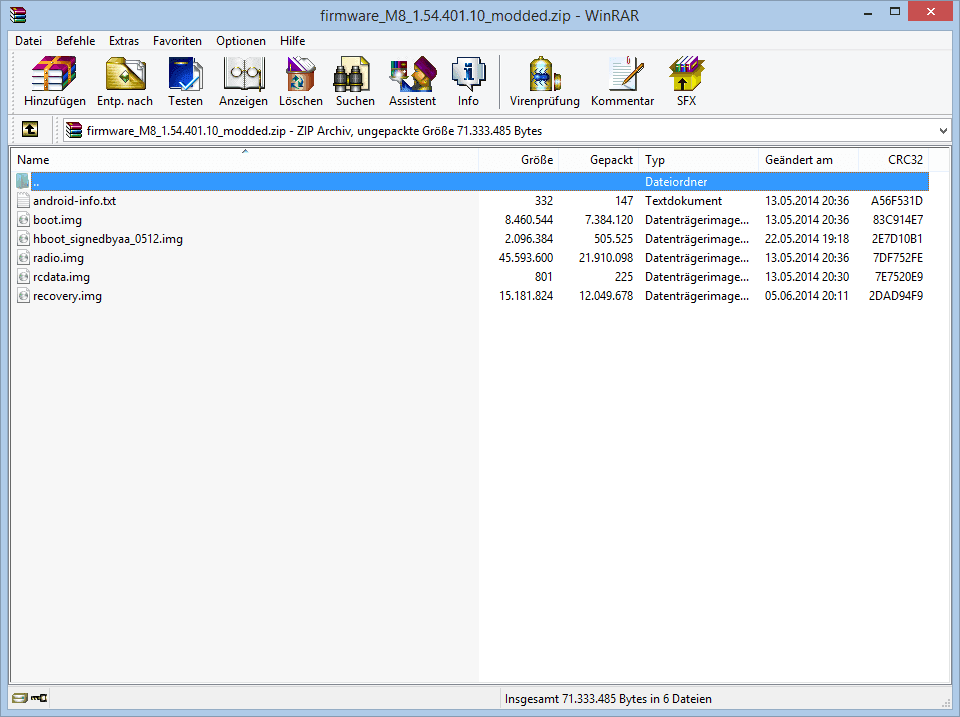This screenshot has width=960, height=717.
Task: Click the drive icon in status bar
Action: point(20,698)
